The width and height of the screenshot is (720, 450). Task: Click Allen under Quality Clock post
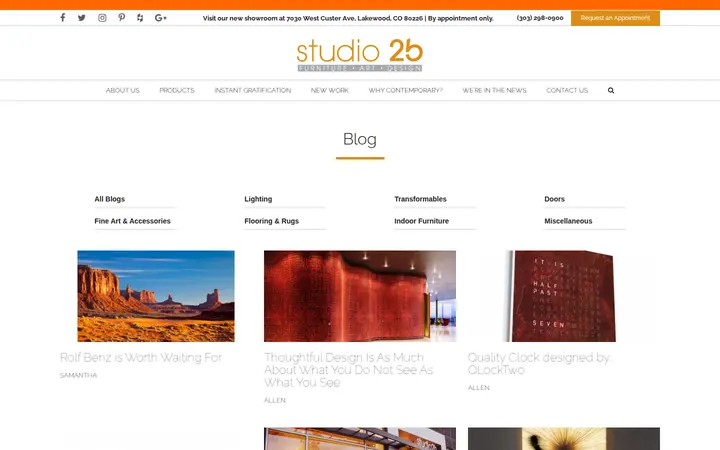(x=478, y=388)
